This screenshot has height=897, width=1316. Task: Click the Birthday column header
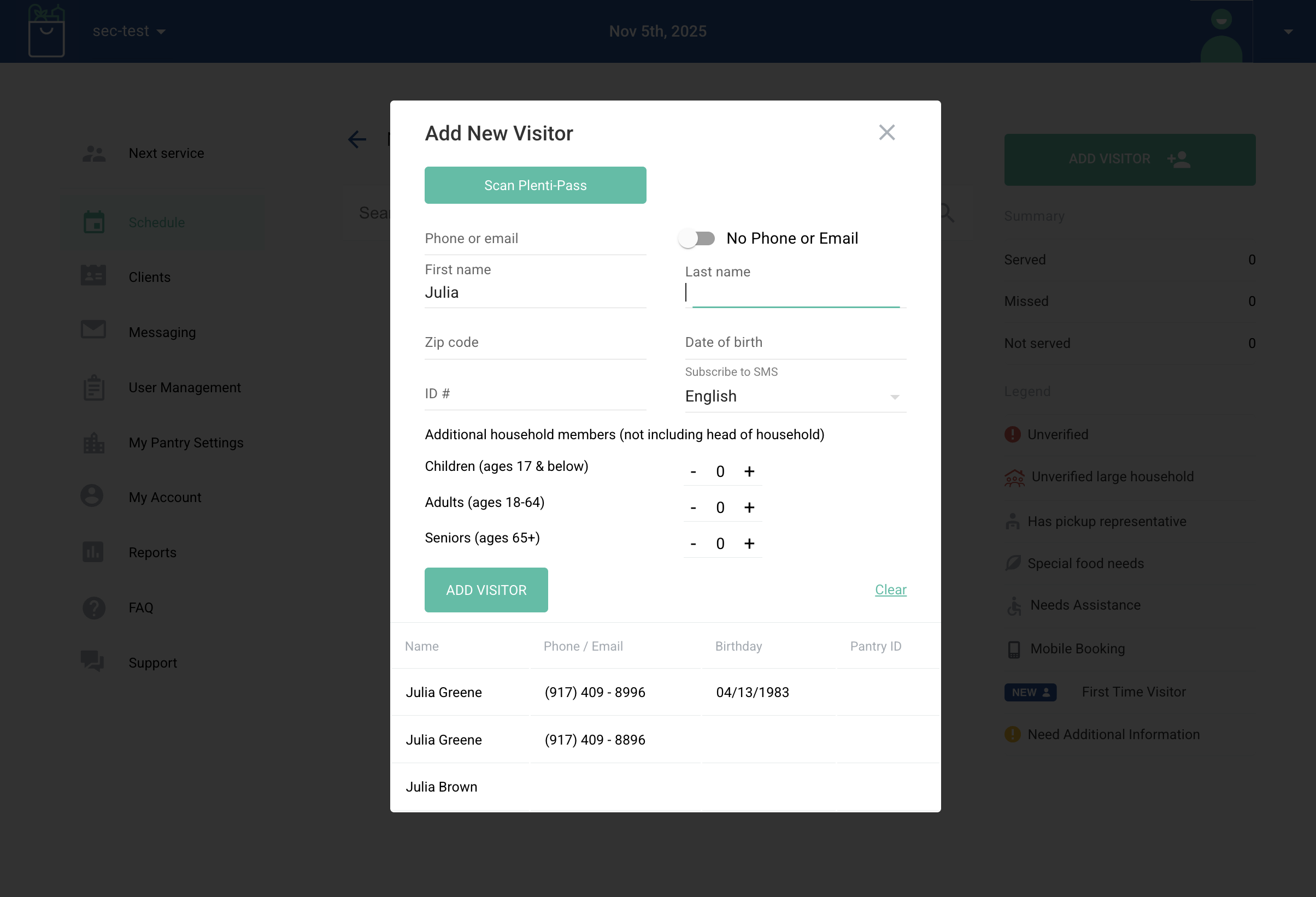point(738,646)
